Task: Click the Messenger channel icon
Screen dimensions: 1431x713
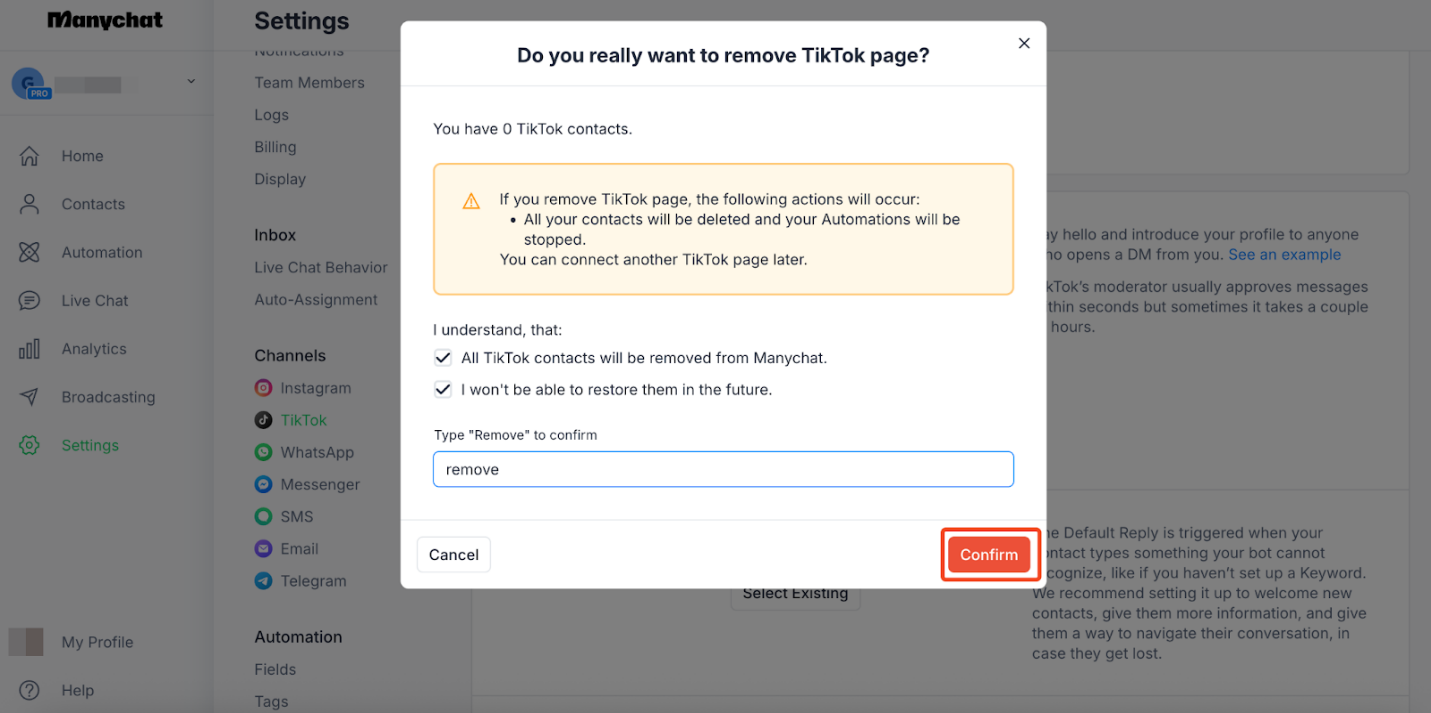Action: click(263, 484)
